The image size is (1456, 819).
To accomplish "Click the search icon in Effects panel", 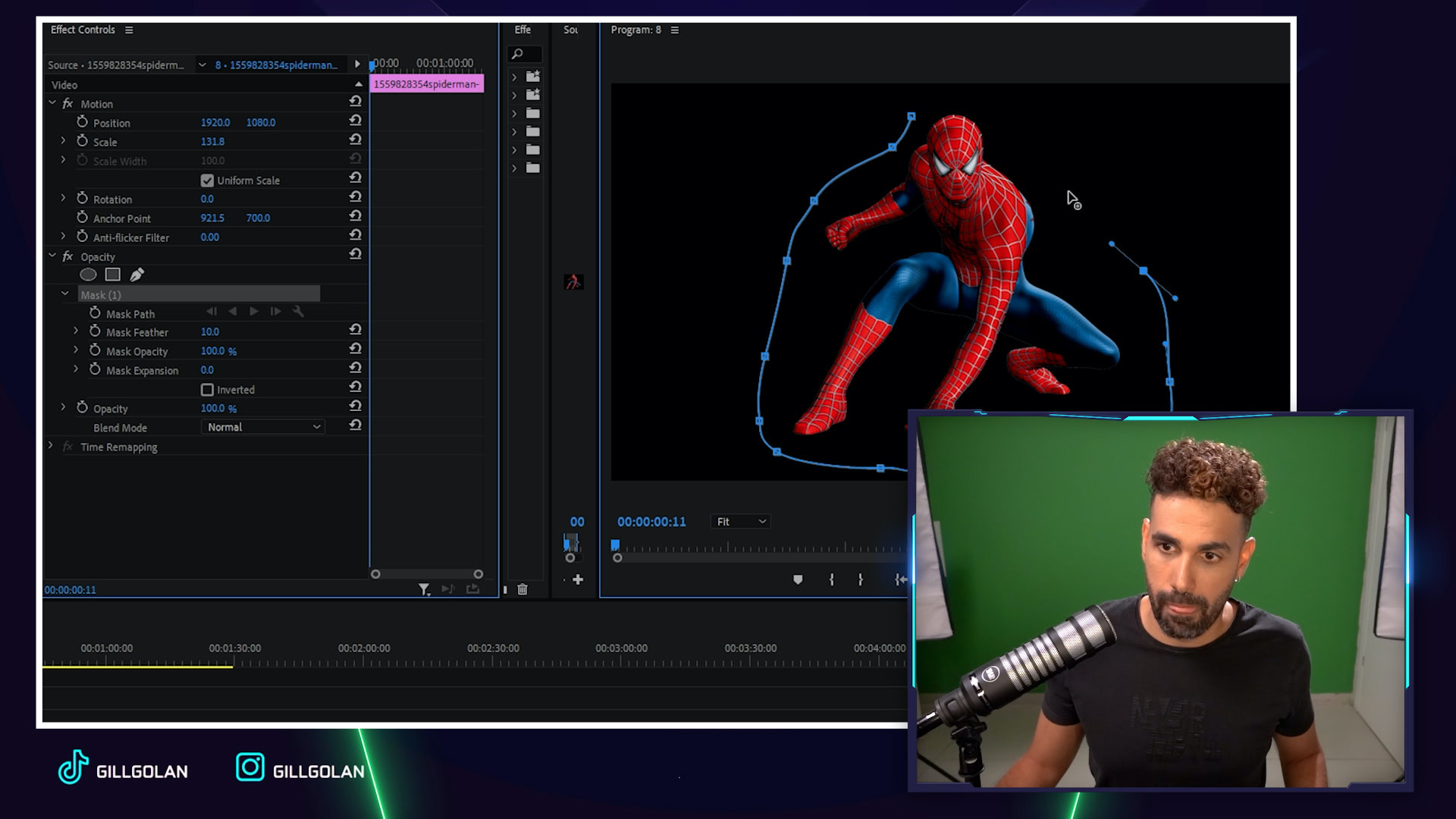I will click(517, 54).
